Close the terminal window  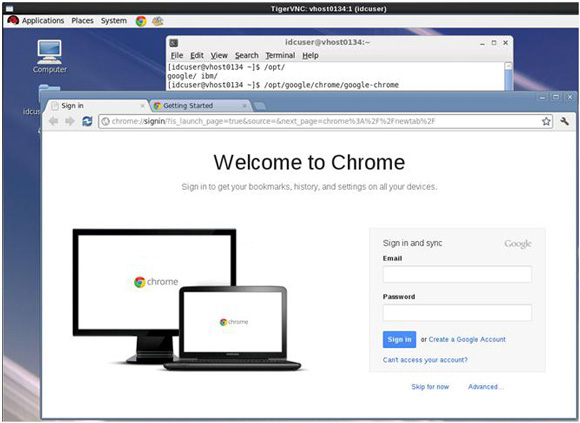506,43
